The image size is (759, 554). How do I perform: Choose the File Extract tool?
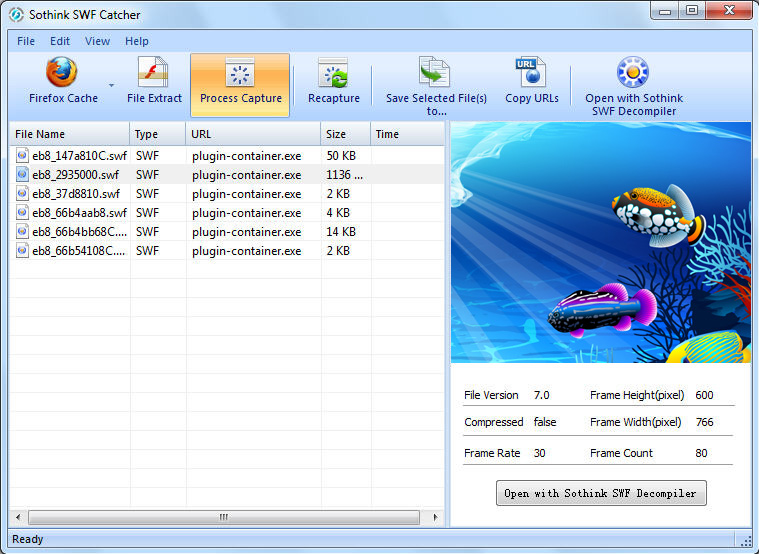[x=154, y=81]
